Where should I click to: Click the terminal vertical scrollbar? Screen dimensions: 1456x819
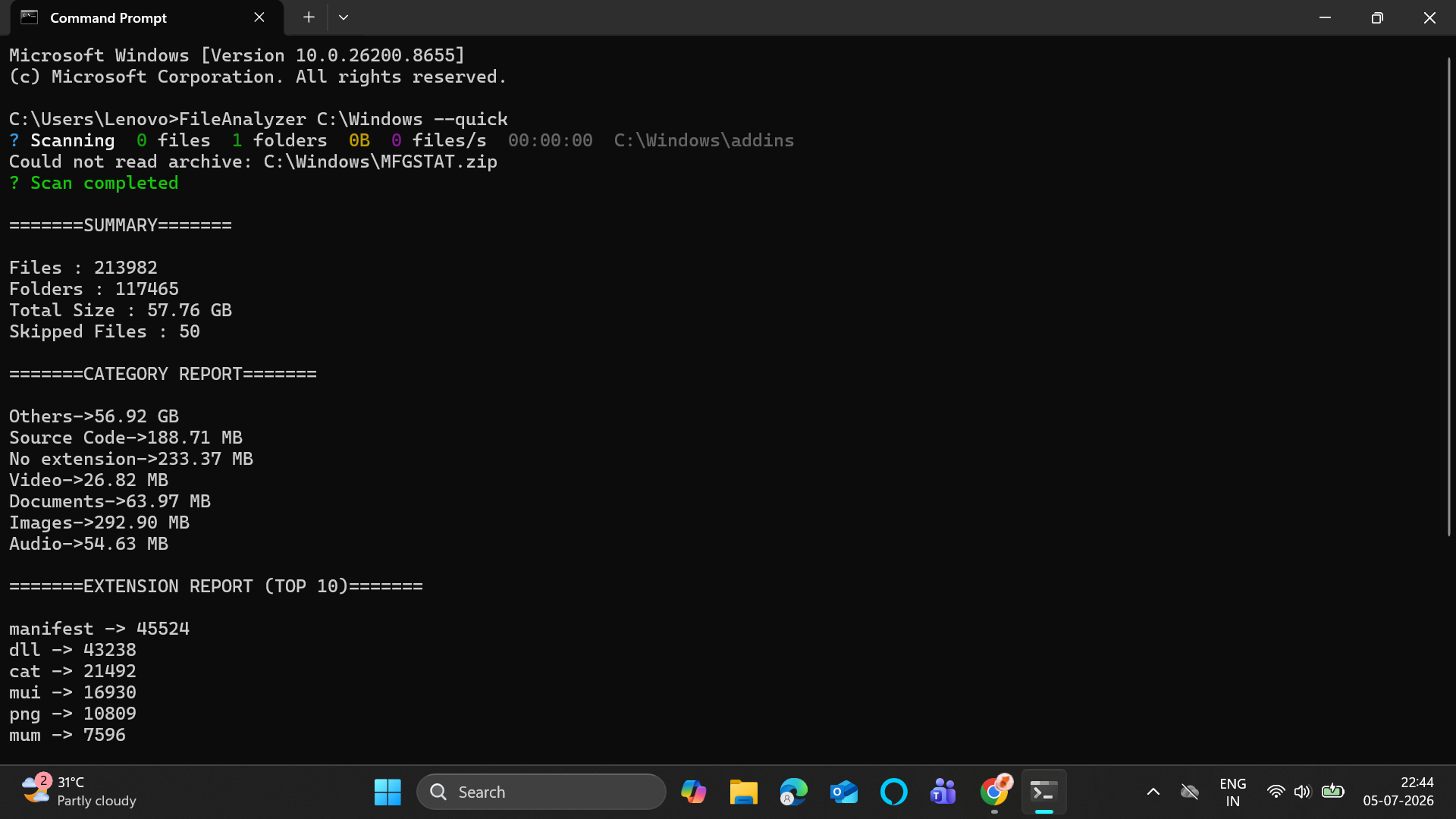click(1449, 296)
